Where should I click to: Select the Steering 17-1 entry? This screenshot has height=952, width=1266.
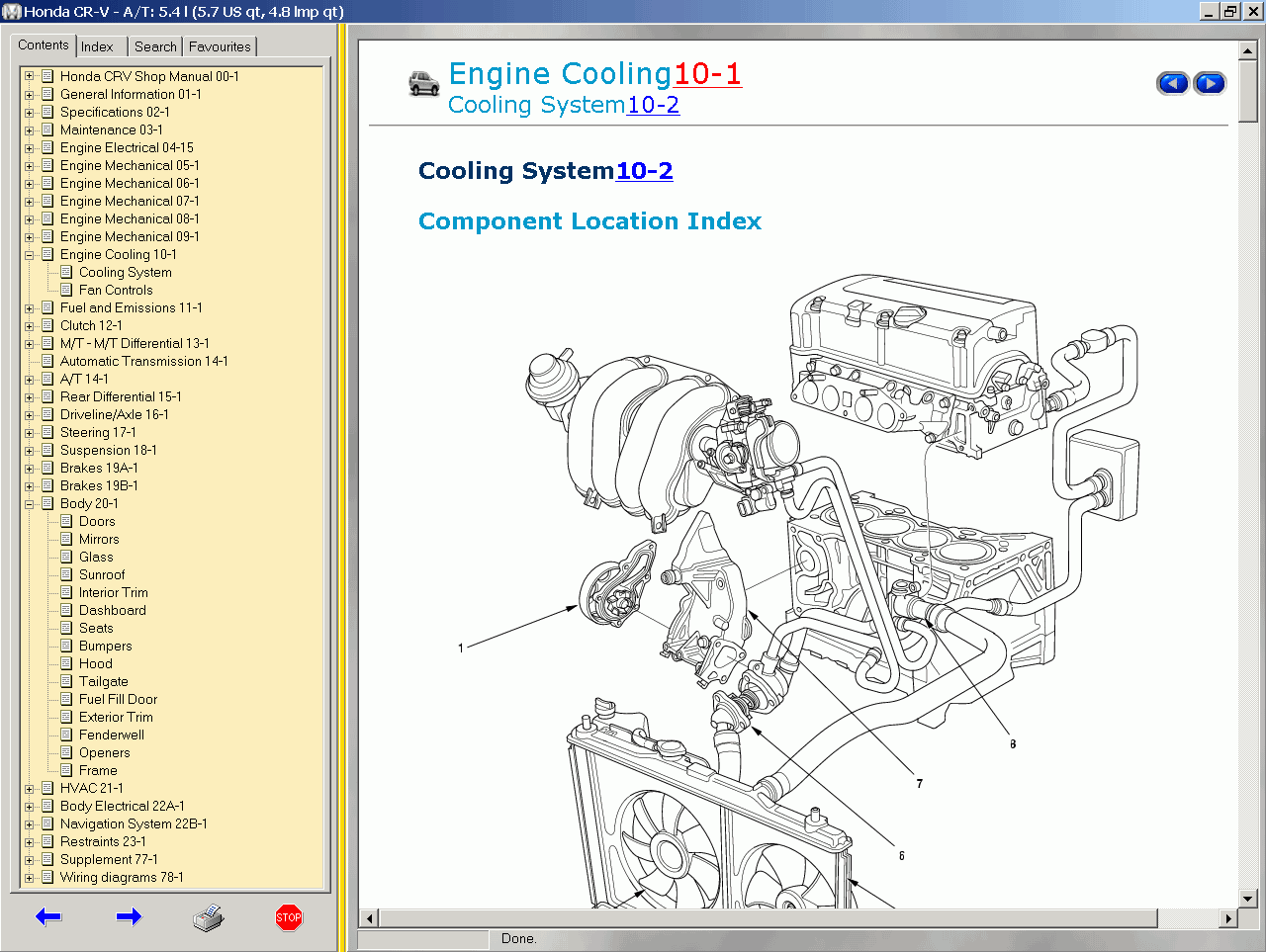[x=98, y=432]
